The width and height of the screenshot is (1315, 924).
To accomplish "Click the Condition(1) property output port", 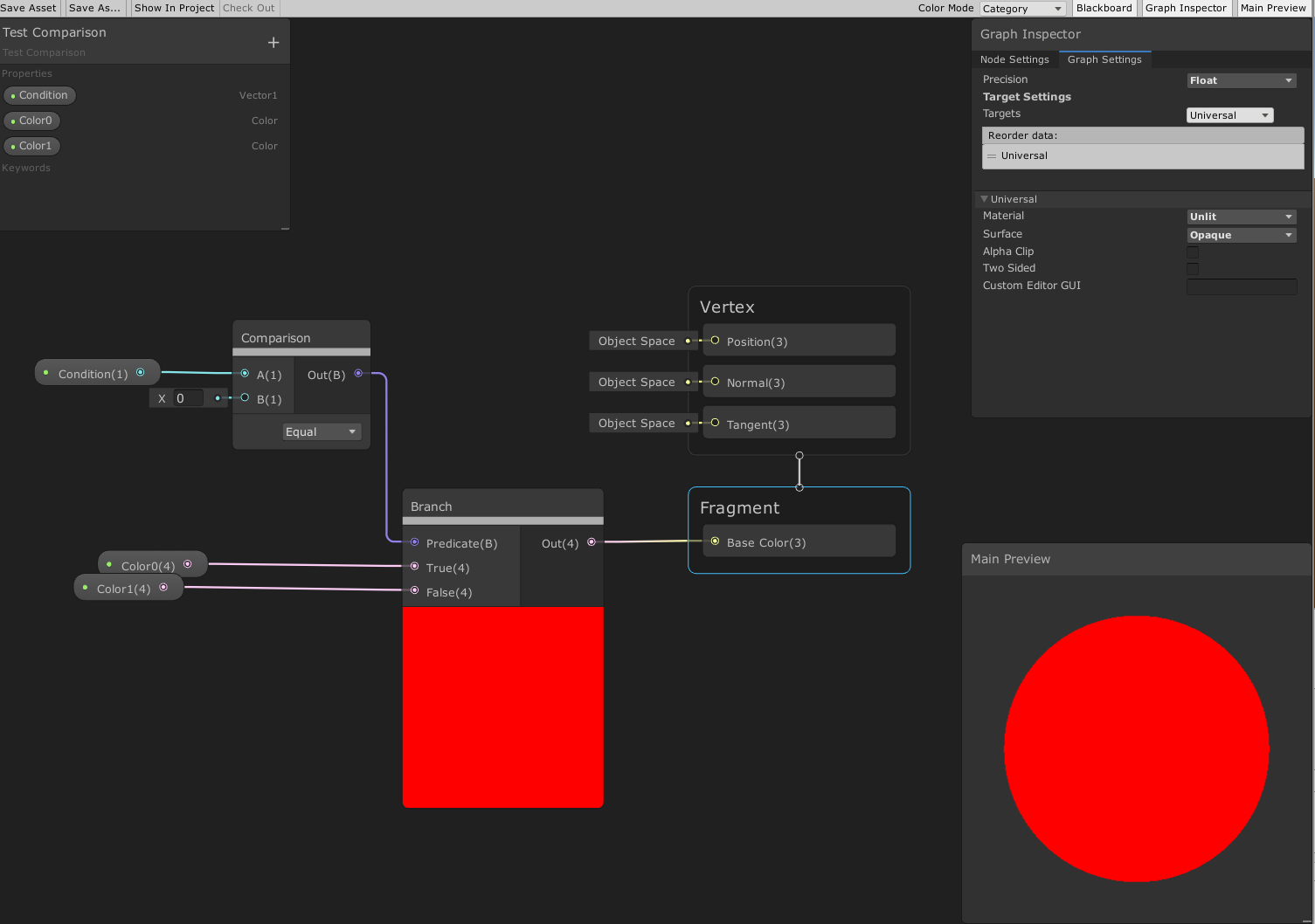I will [141, 372].
